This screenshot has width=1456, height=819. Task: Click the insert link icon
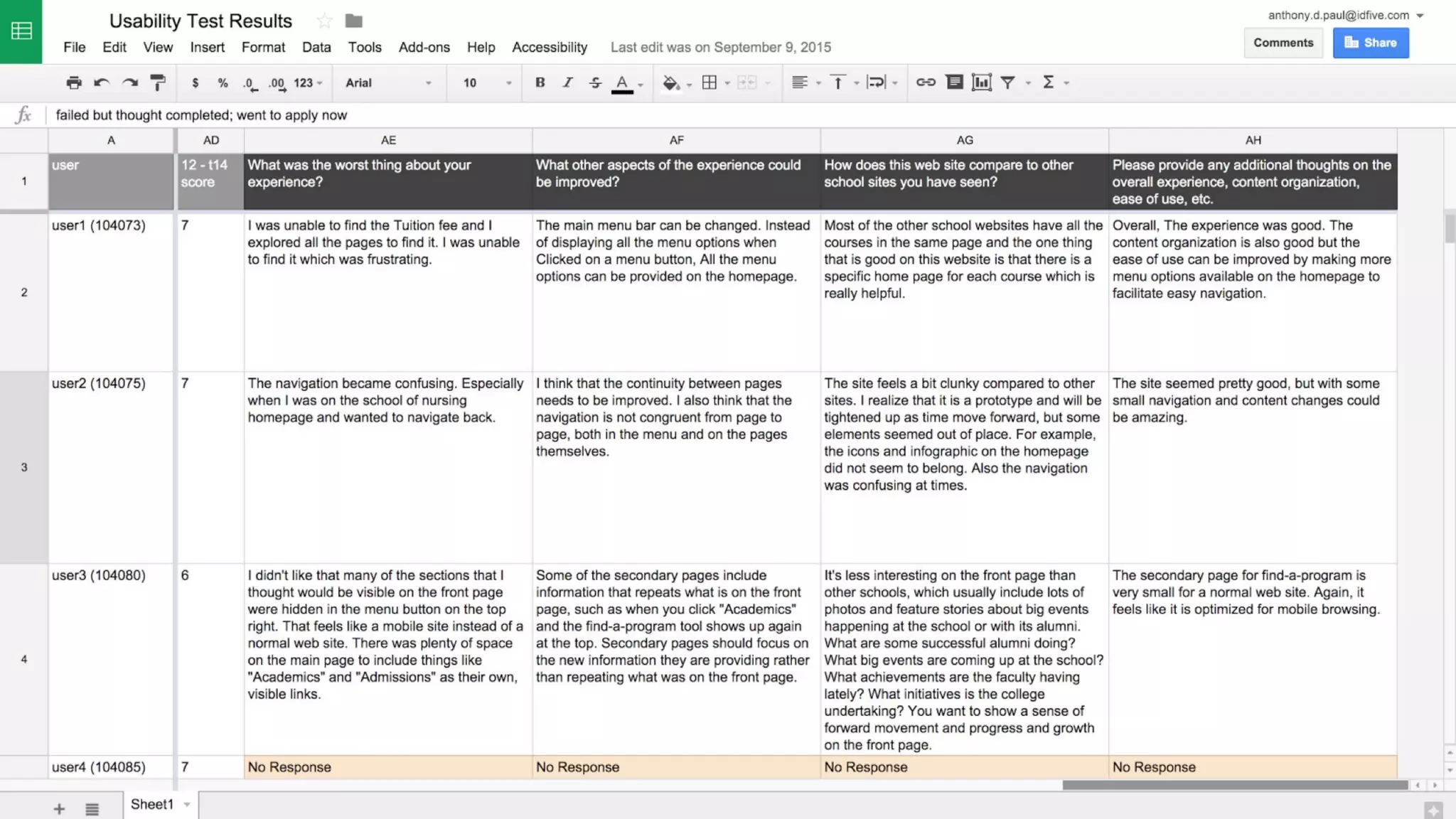point(925,82)
